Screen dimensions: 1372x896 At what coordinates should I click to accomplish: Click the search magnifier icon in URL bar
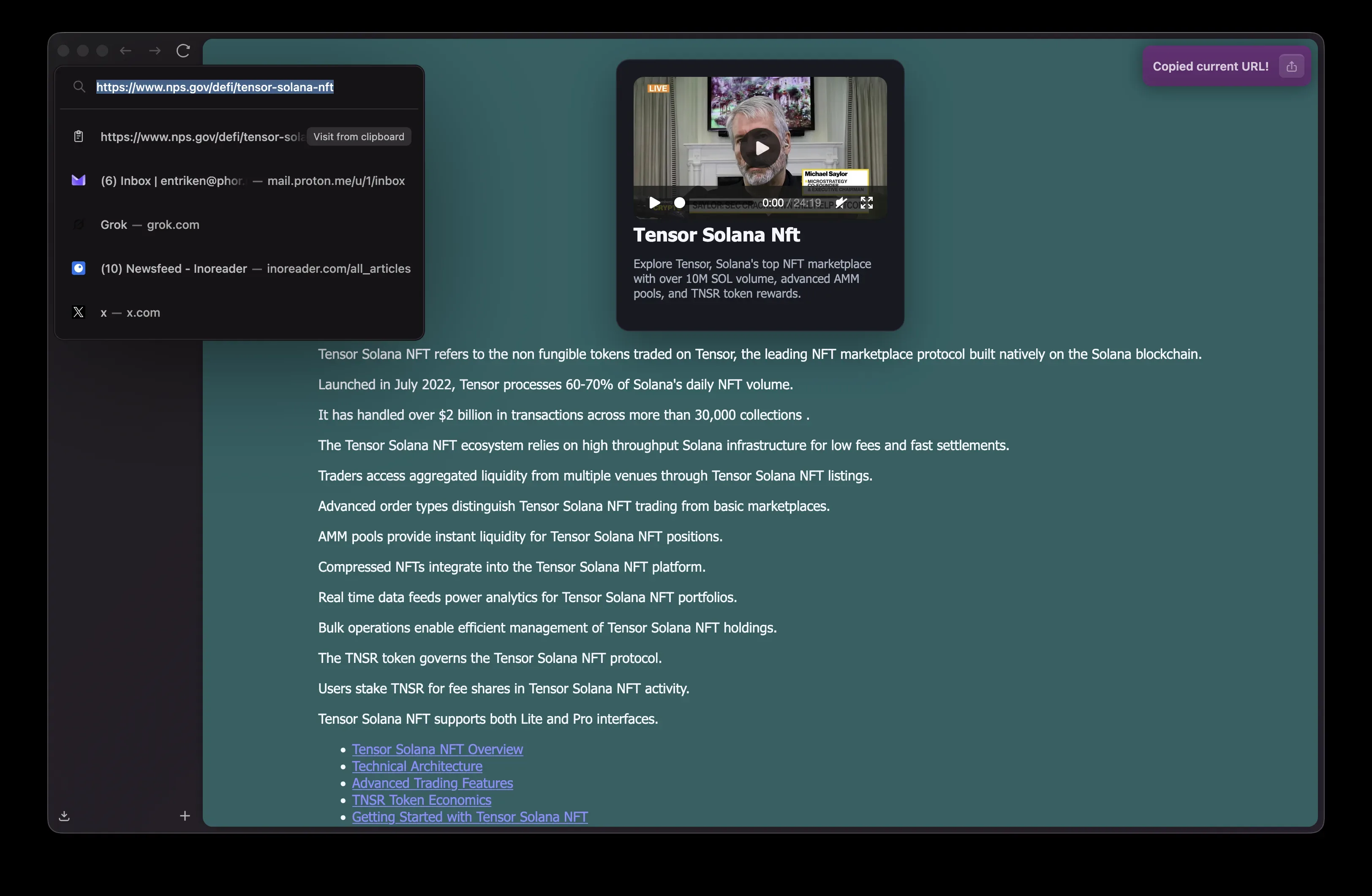[79, 87]
